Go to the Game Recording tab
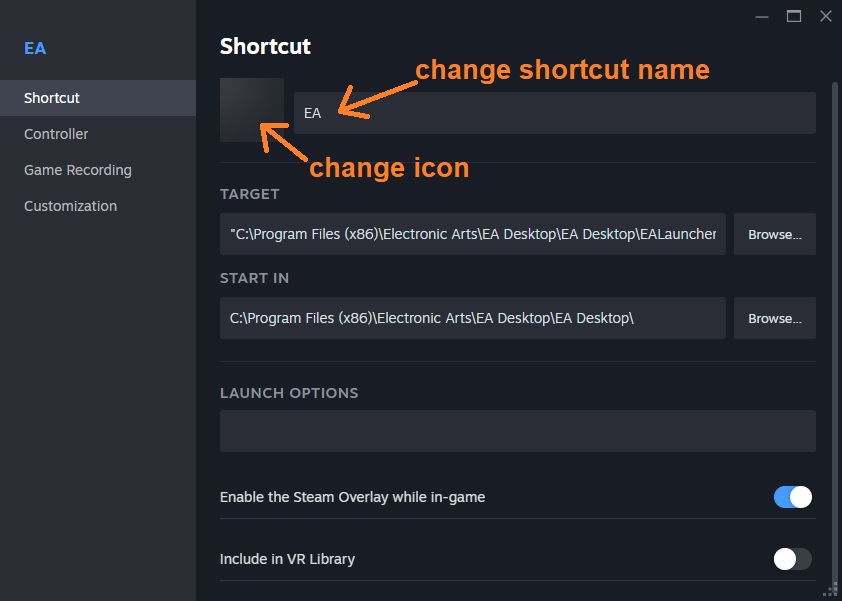Screen dimensions: 842x601 (x=78, y=170)
